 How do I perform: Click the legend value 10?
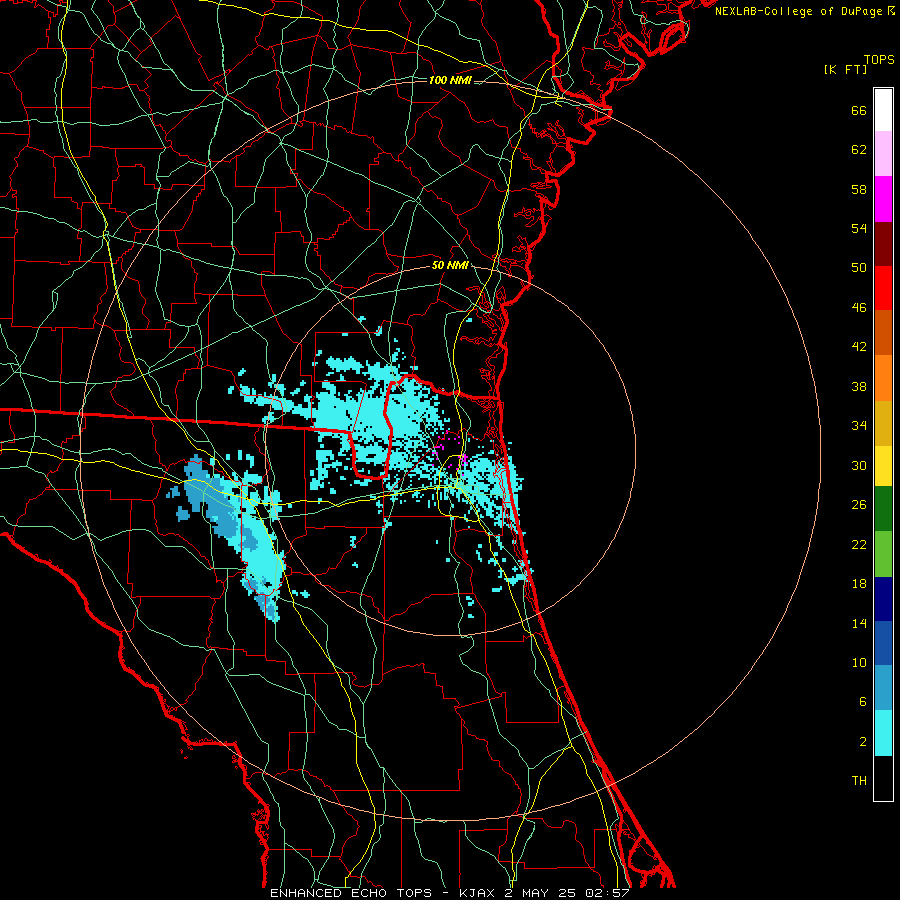pos(859,662)
